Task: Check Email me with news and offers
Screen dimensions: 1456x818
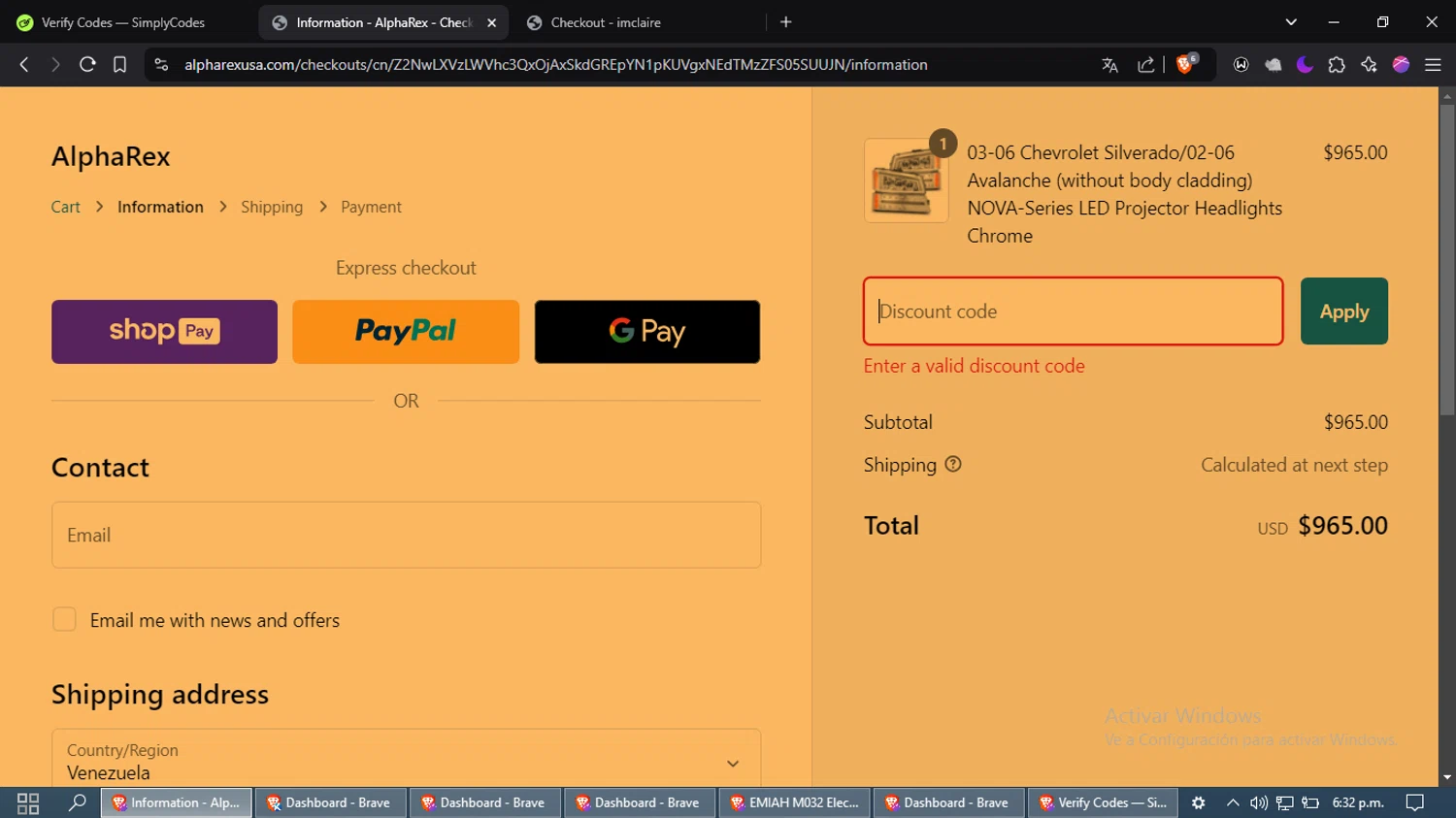Action: coord(64,619)
